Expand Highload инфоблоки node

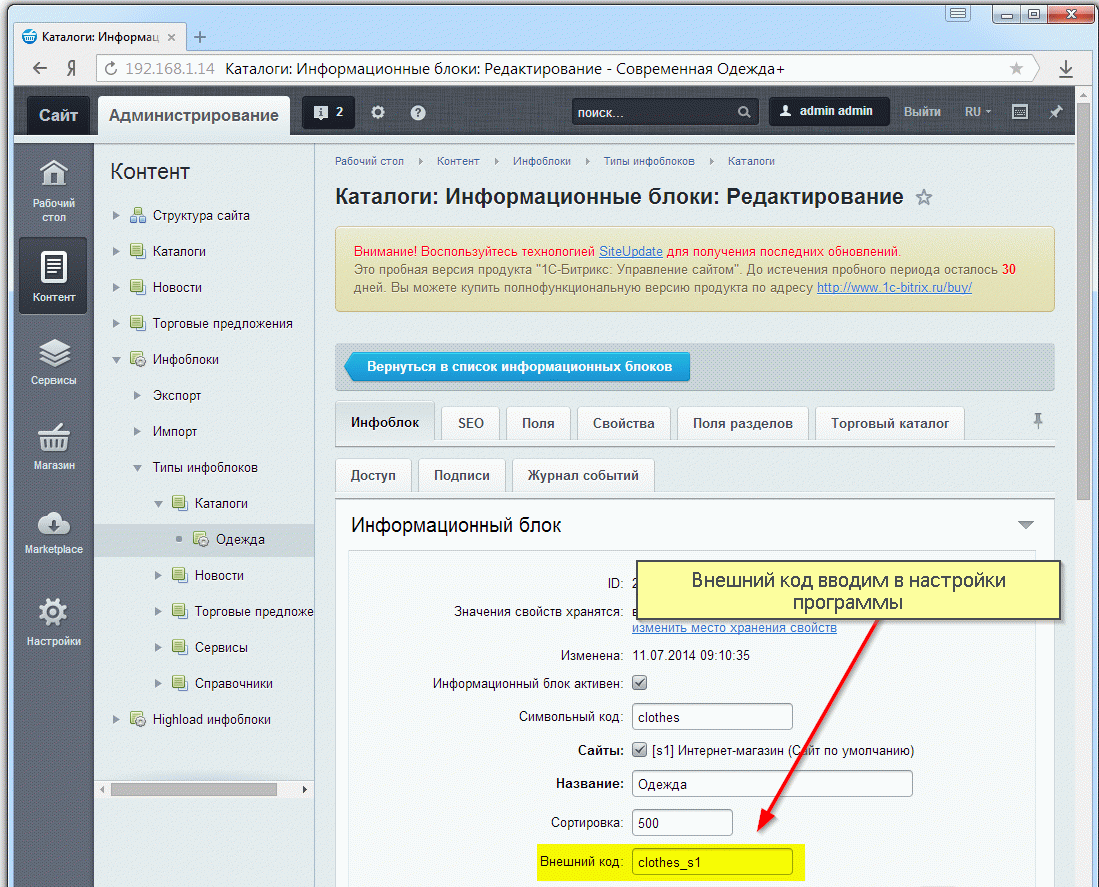pyautogui.click(x=116, y=719)
